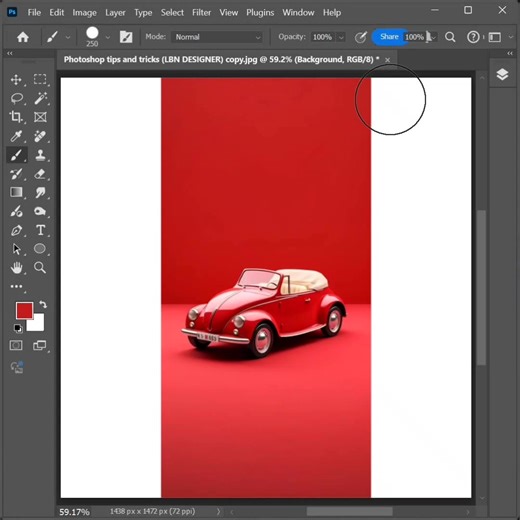This screenshot has height=520, width=520.
Task: Open the Brush Preset picker arrow
Action: coord(108,37)
